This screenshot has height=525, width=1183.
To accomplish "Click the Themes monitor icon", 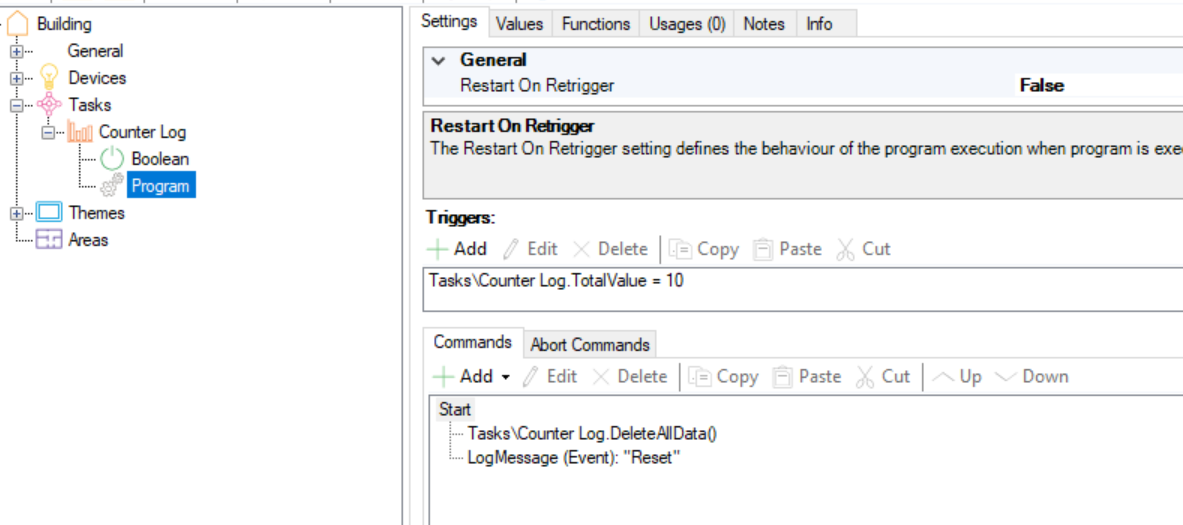I will click(x=49, y=213).
